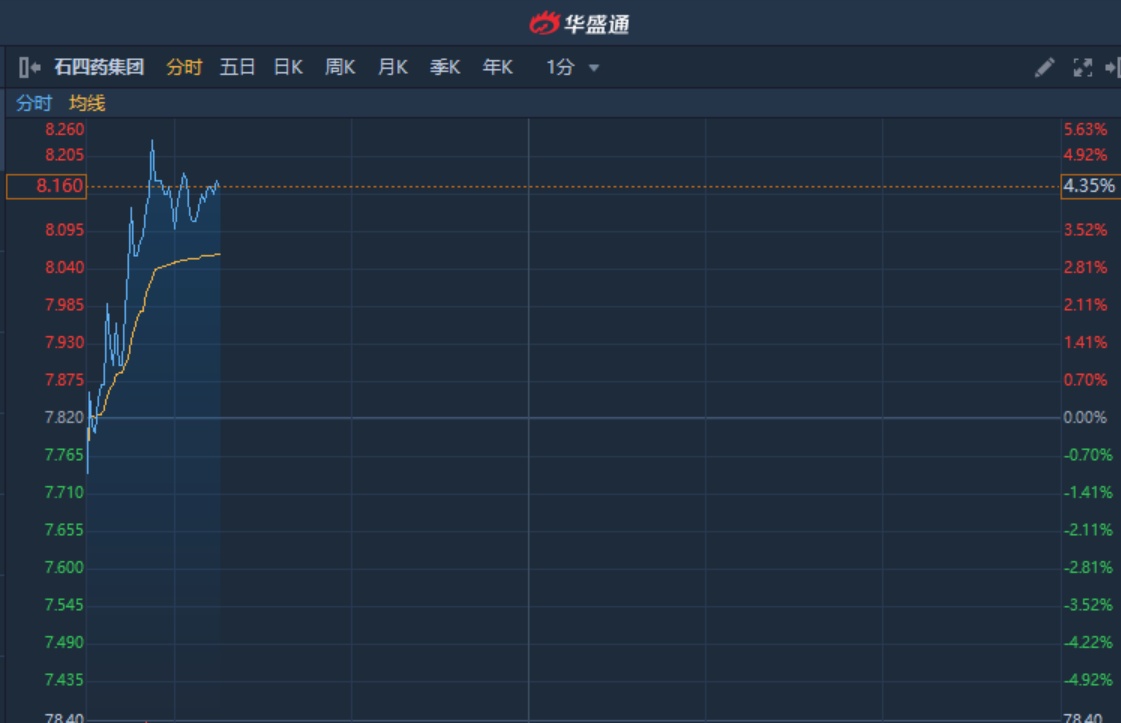Switch to the 日K chart tab
The width and height of the screenshot is (1121, 723).
point(288,67)
